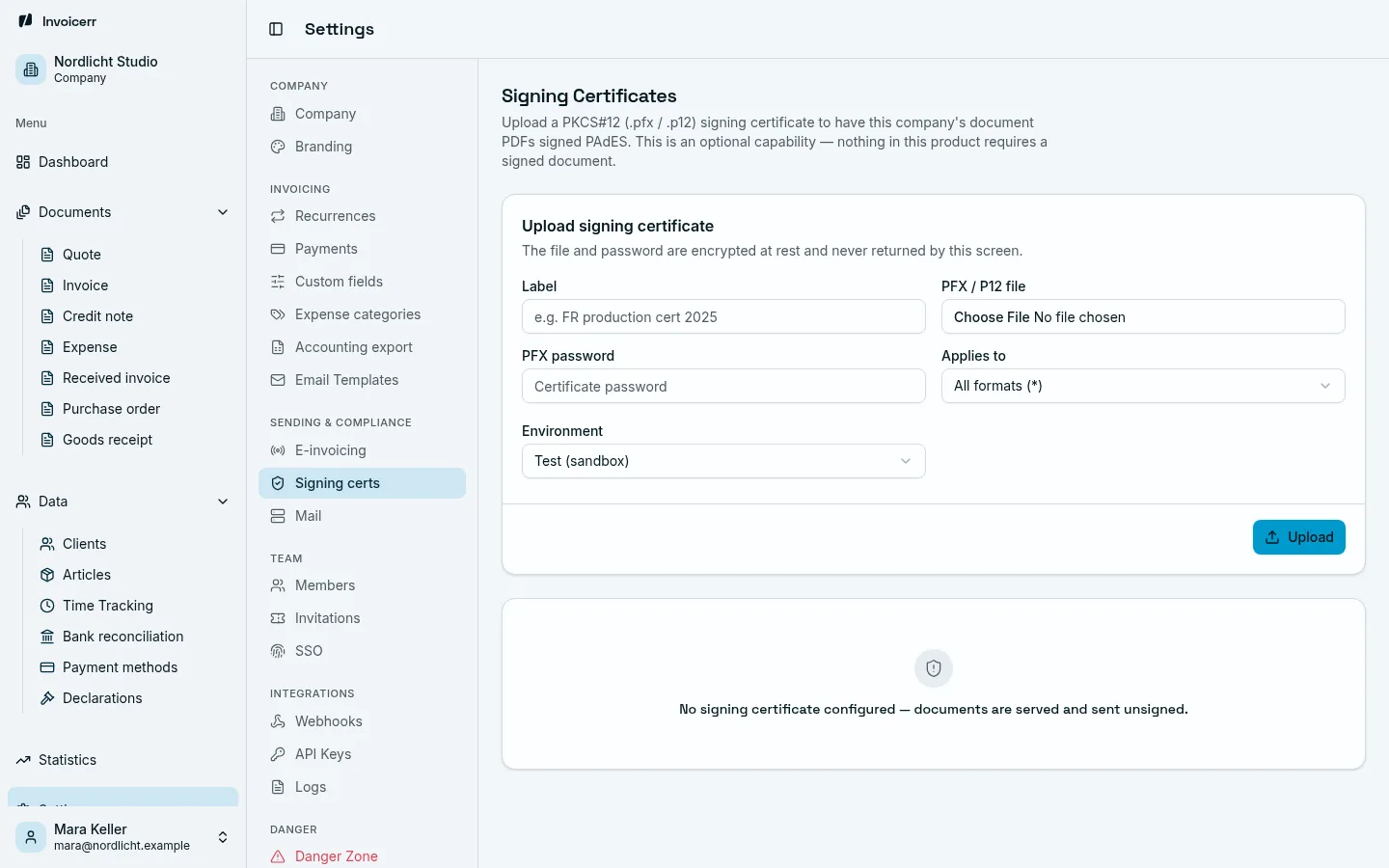Click the Invoicerr logo icon

tap(25, 20)
